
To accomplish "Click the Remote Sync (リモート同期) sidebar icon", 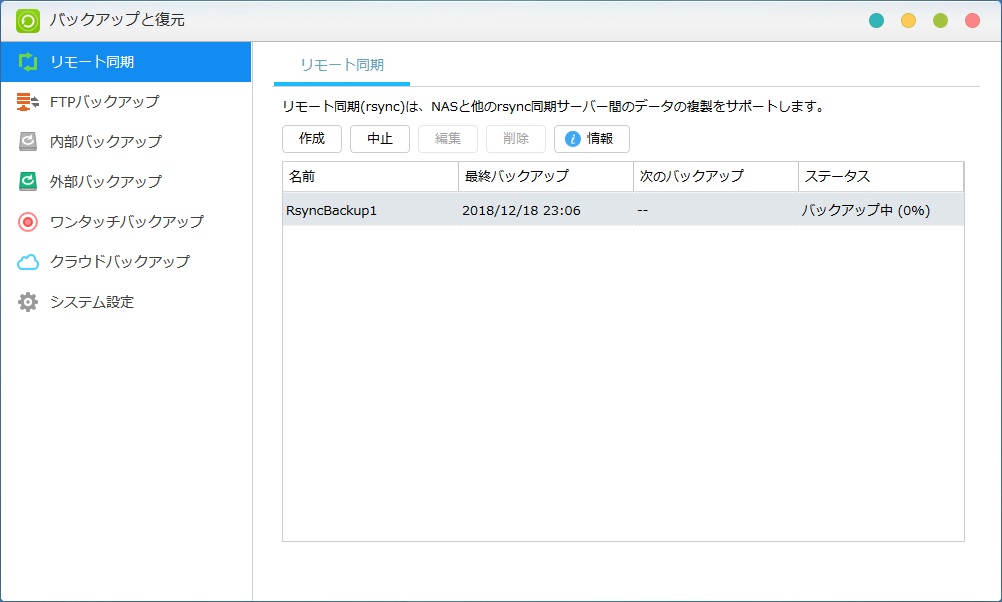I will (x=28, y=62).
